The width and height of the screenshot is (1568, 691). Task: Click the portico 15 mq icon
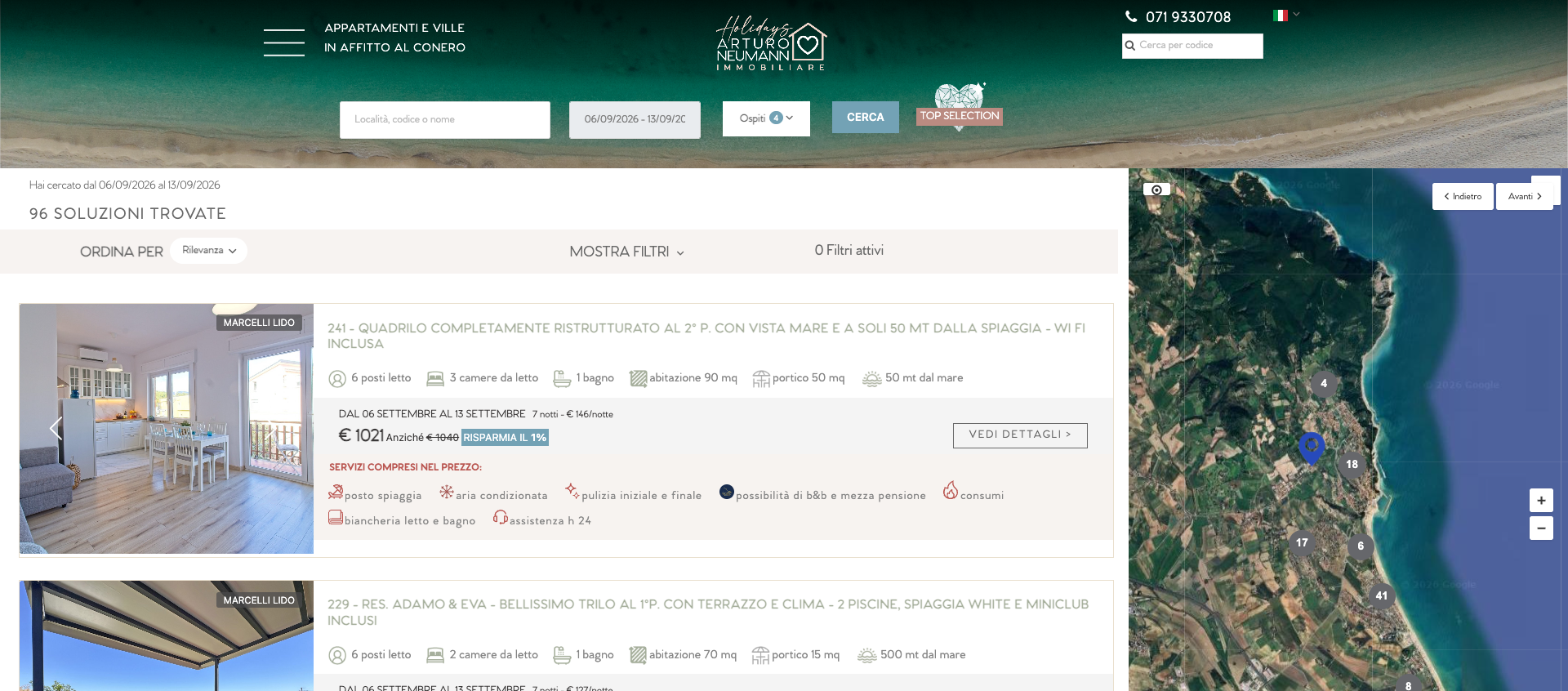click(x=760, y=655)
